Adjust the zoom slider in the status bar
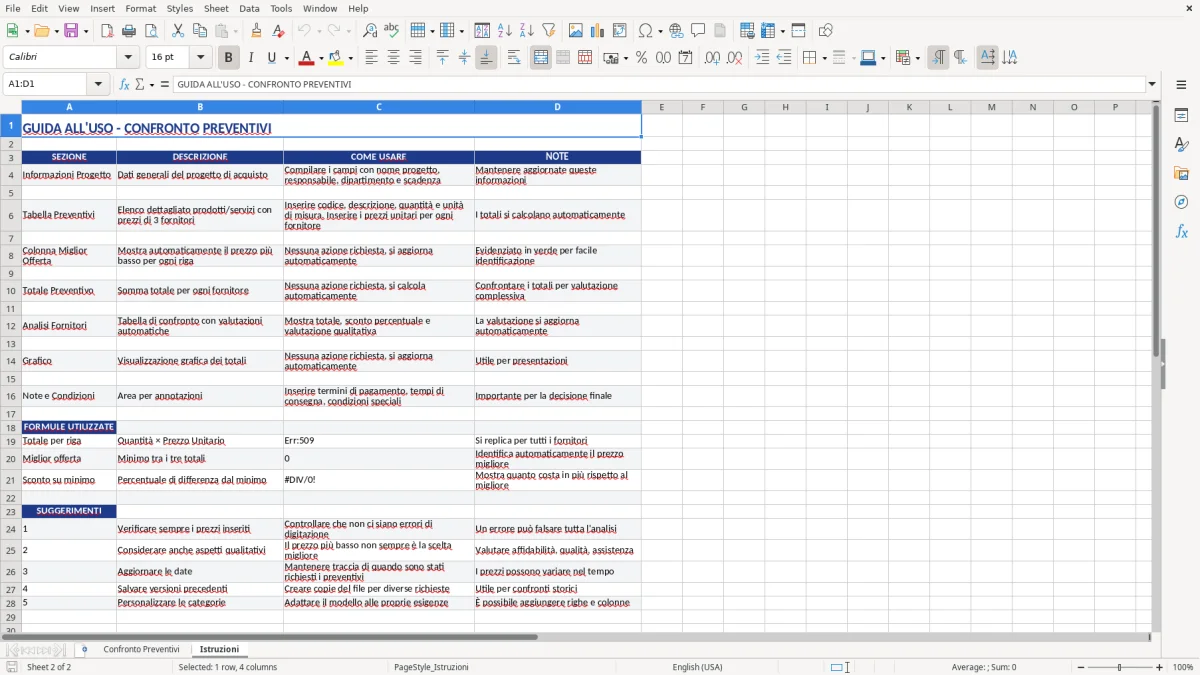 tap(1117, 667)
